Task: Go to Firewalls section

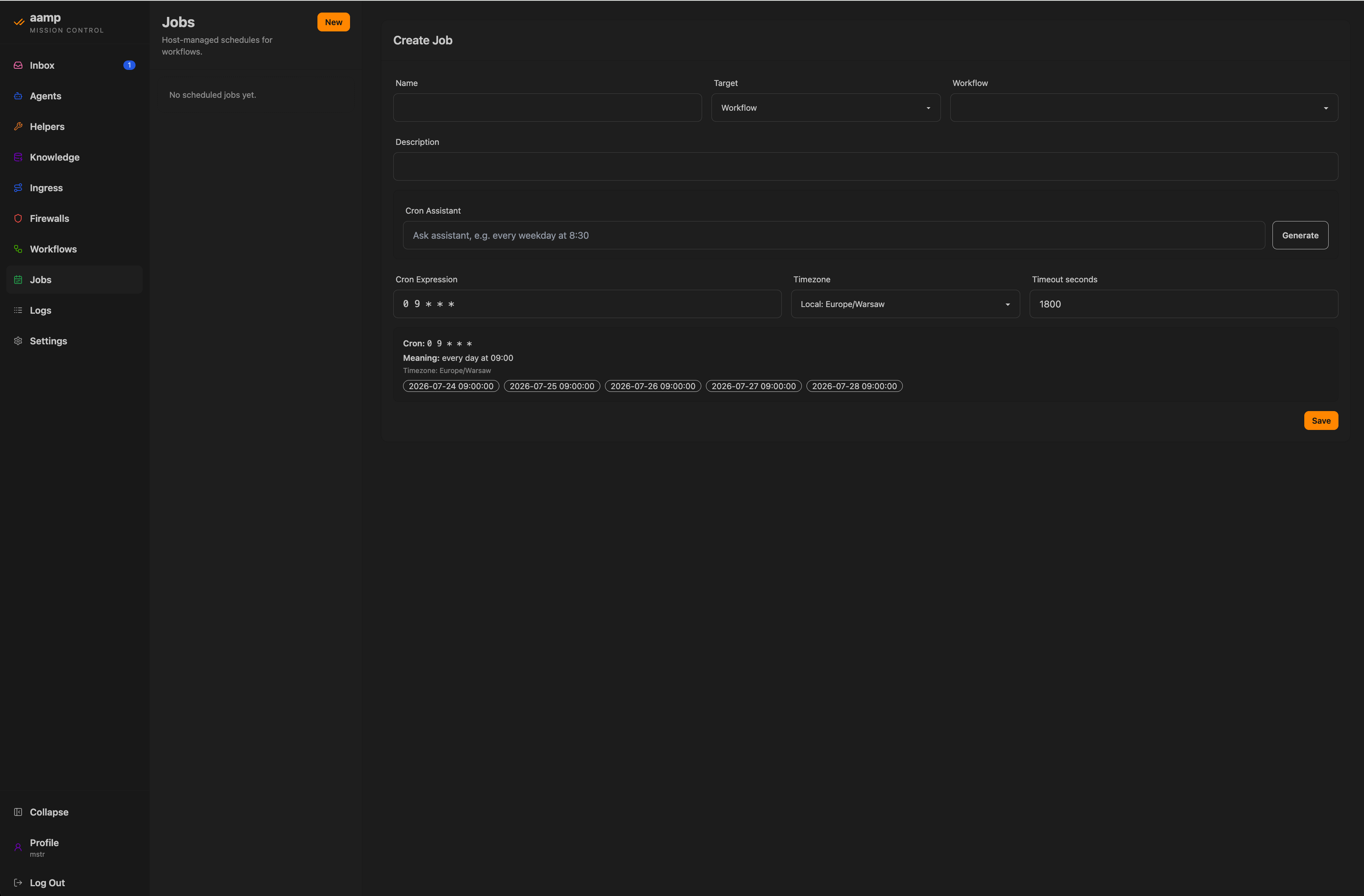Action: point(75,218)
